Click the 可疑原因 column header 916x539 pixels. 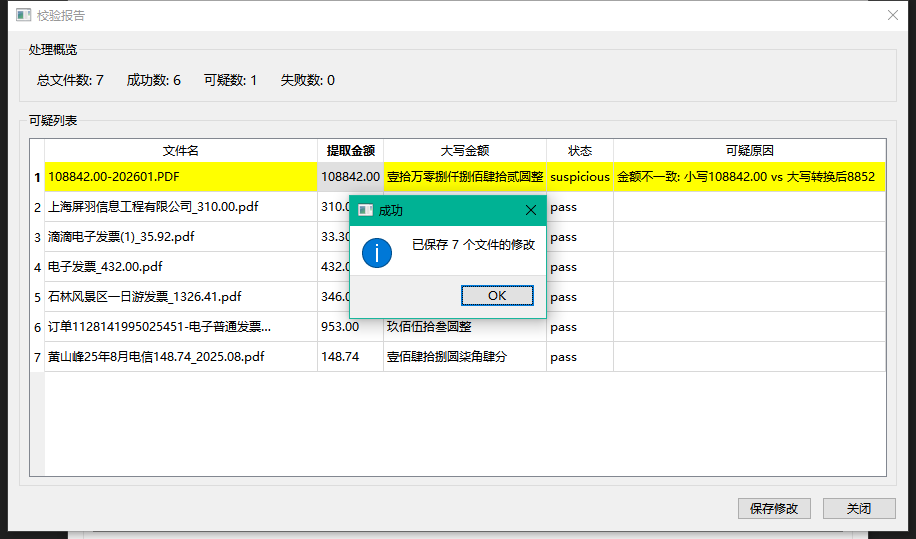[x=749, y=151]
